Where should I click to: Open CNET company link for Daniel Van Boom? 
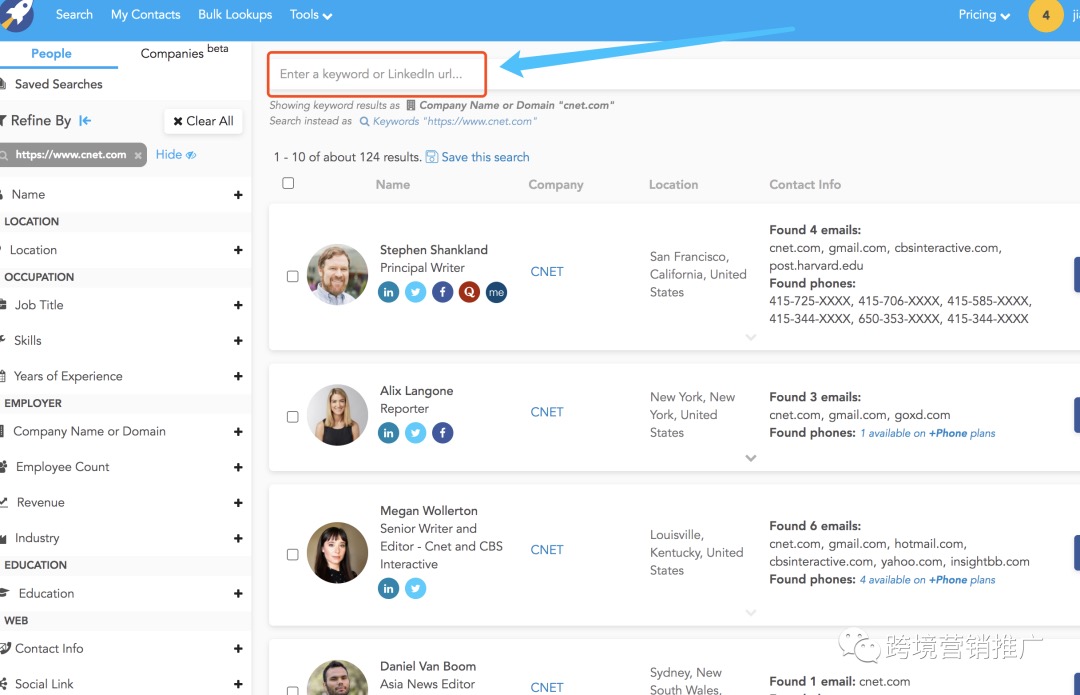(x=547, y=687)
